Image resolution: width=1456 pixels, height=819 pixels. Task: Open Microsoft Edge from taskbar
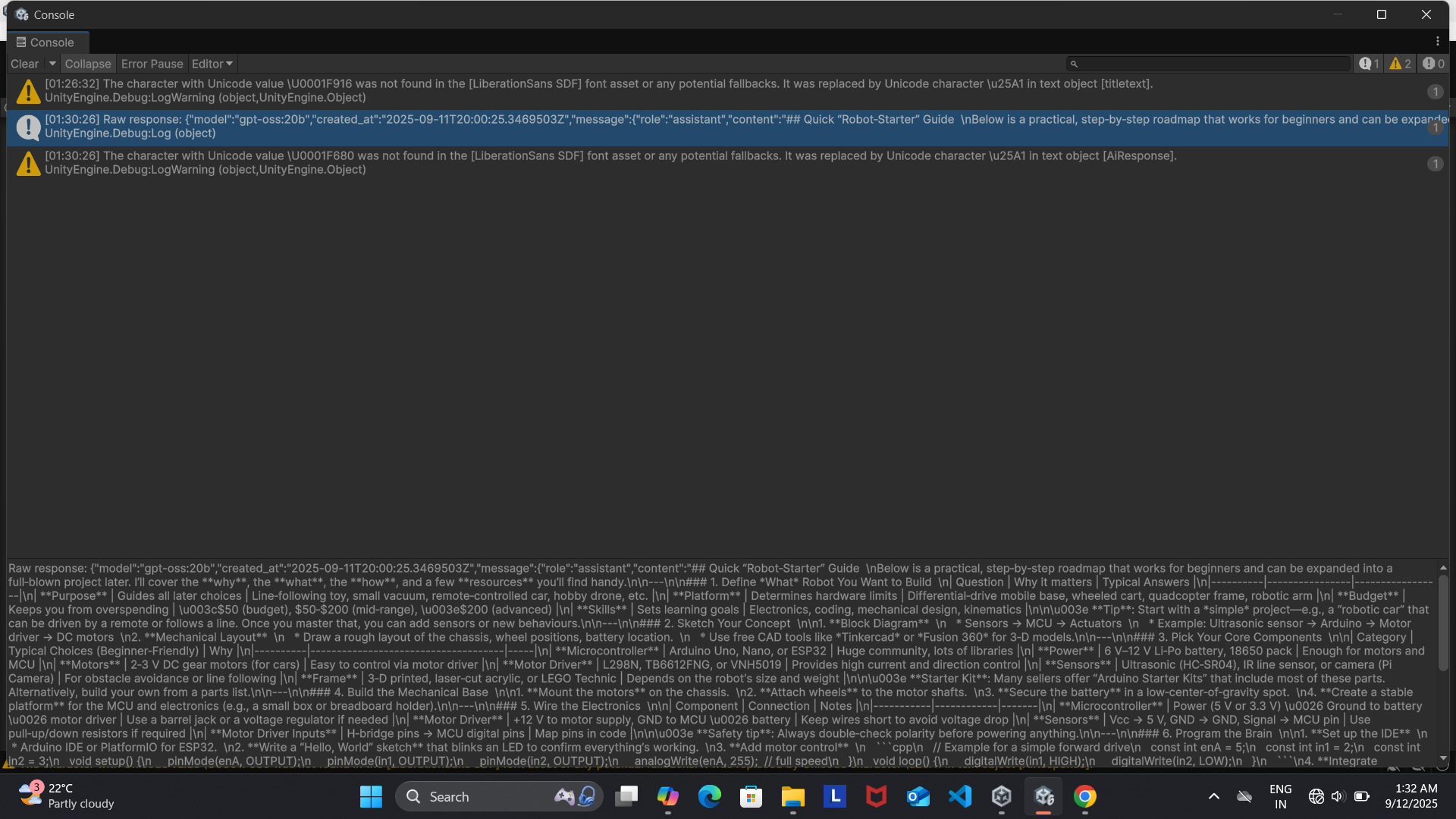coord(709,796)
